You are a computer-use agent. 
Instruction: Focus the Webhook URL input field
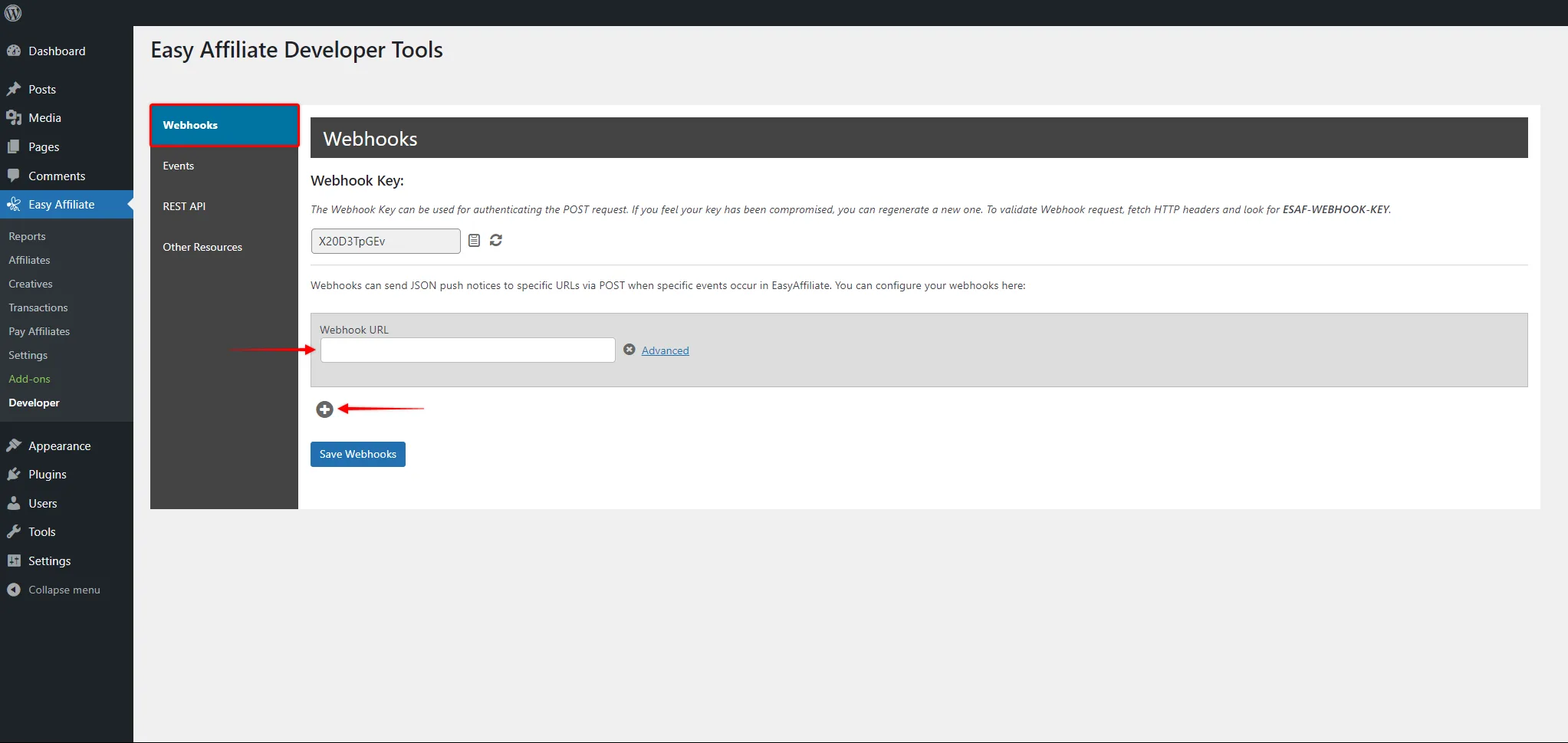pyautogui.click(x=468, y=350)
